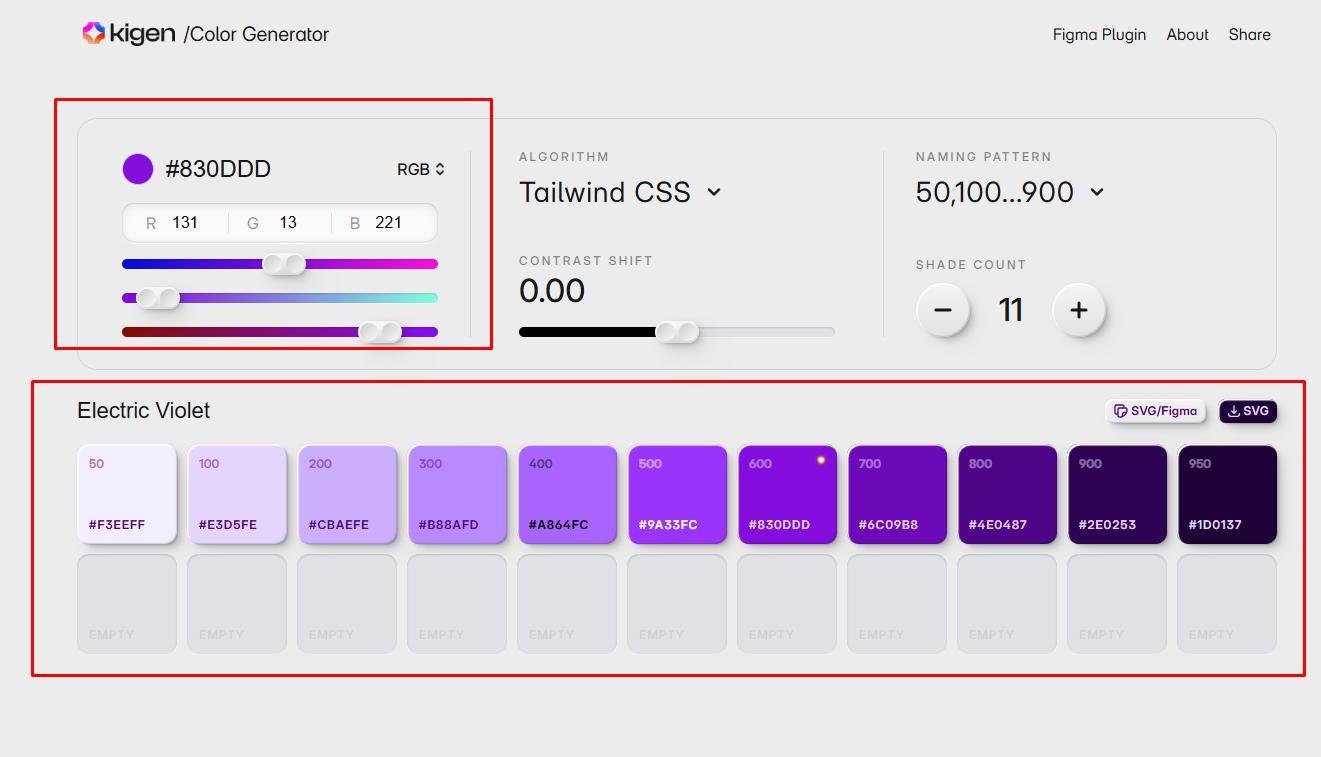
Task: Select the 50 shade swatch #F3EEFF
Action: pyautogui.click(x=127, y=494)
